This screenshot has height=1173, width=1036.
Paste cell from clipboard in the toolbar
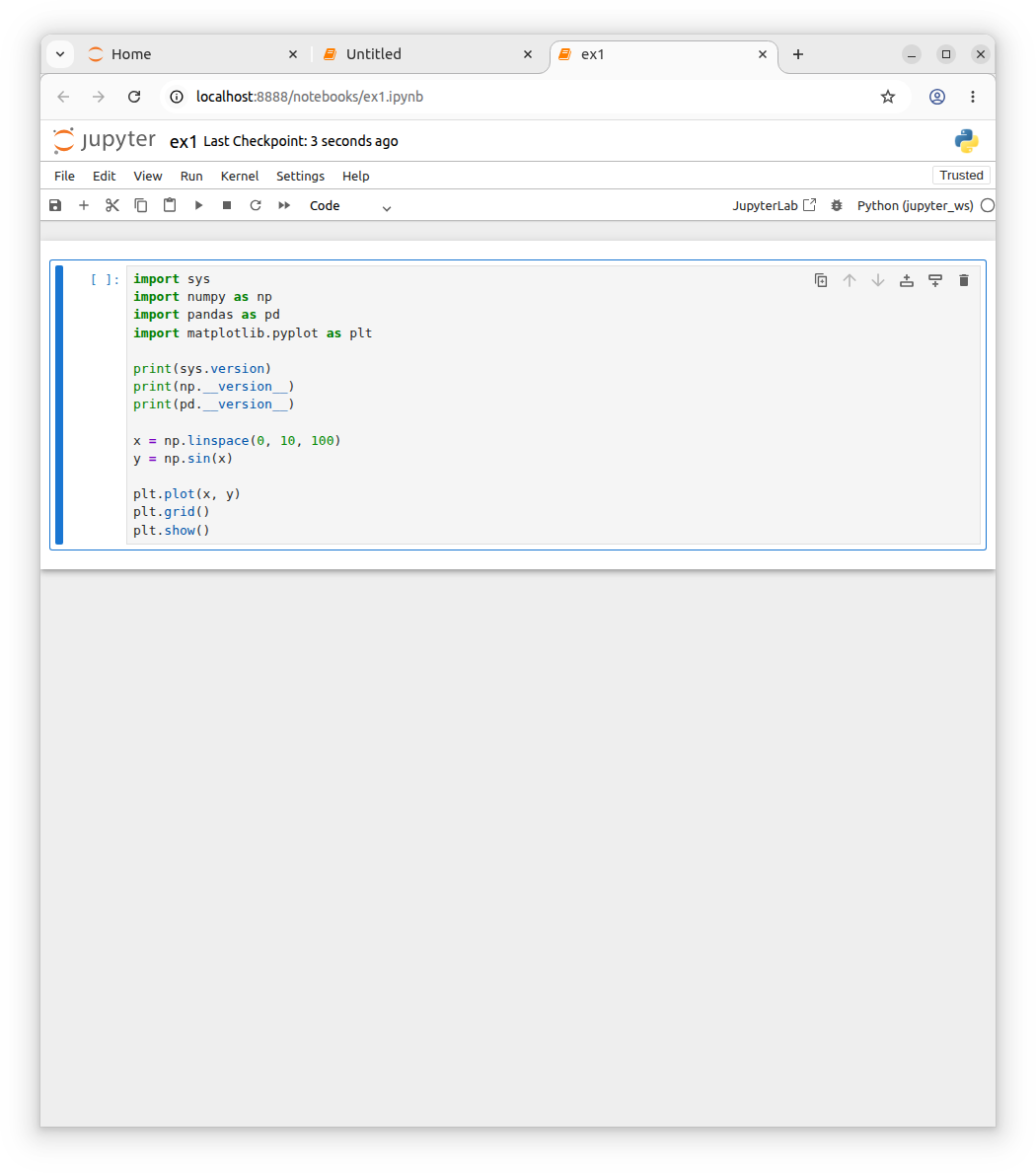[x=170, y=205]
